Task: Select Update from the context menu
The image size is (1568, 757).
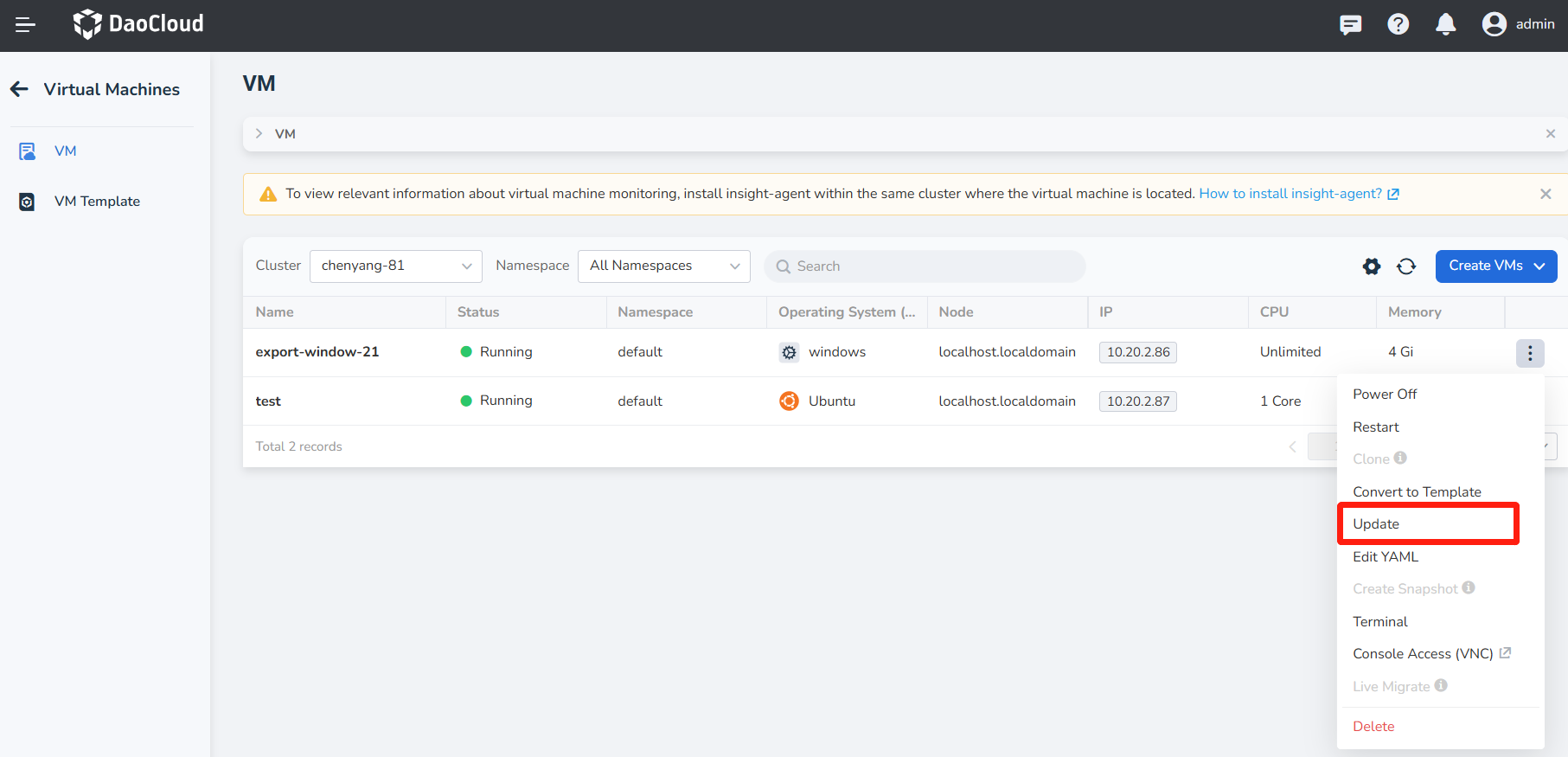Action: pyautogui.click(x=1376, y=524)
